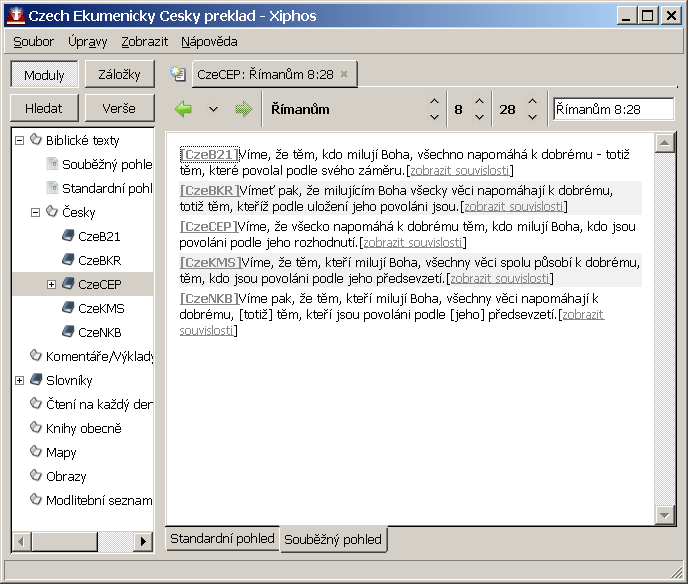The image size is (688, 584).
Task: Close the CzeCEP Římanům 8:28 tab
Action: click(x=344, y=74)
